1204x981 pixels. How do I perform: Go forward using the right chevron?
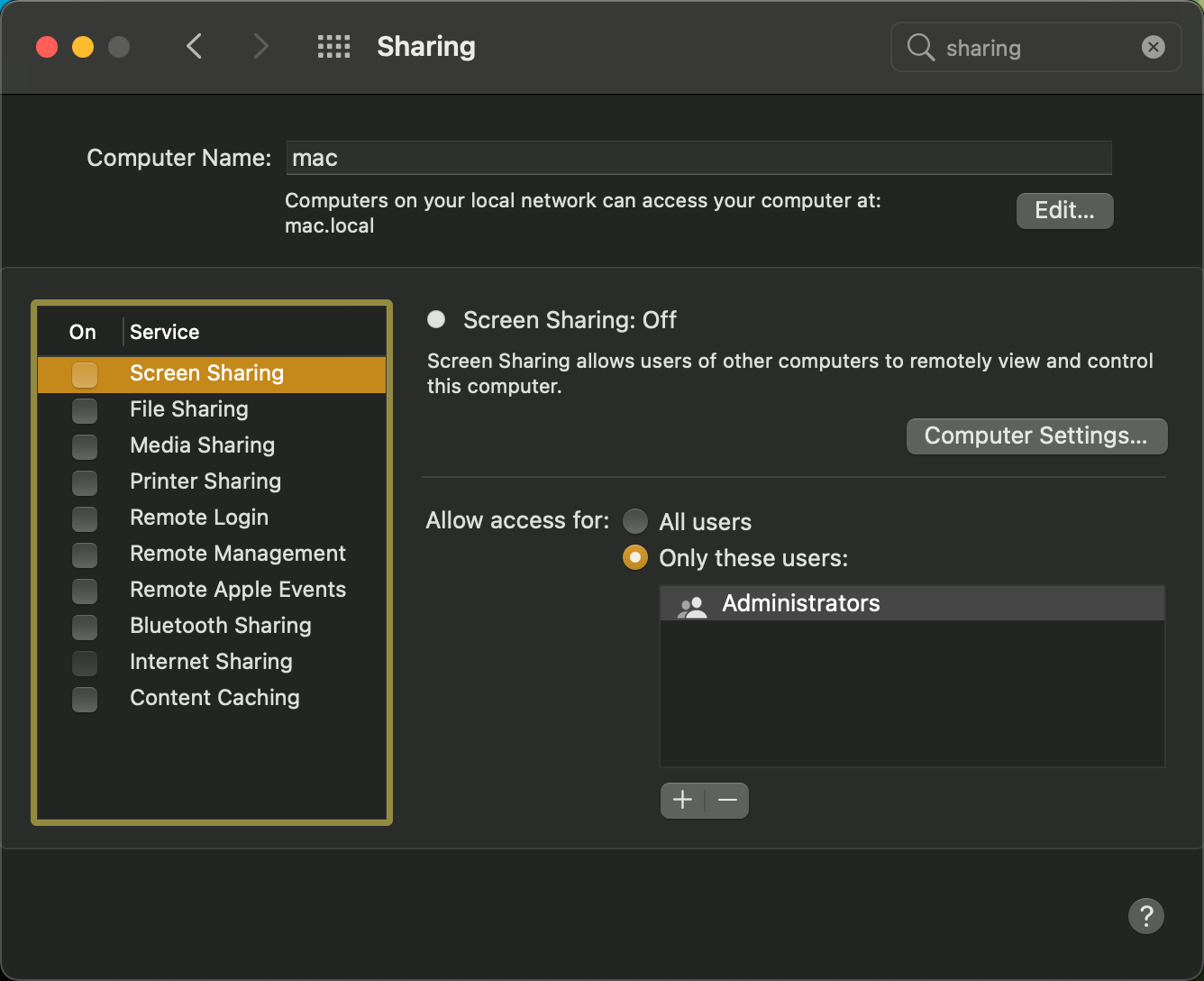pyautogui.click(x=261, y=46)
